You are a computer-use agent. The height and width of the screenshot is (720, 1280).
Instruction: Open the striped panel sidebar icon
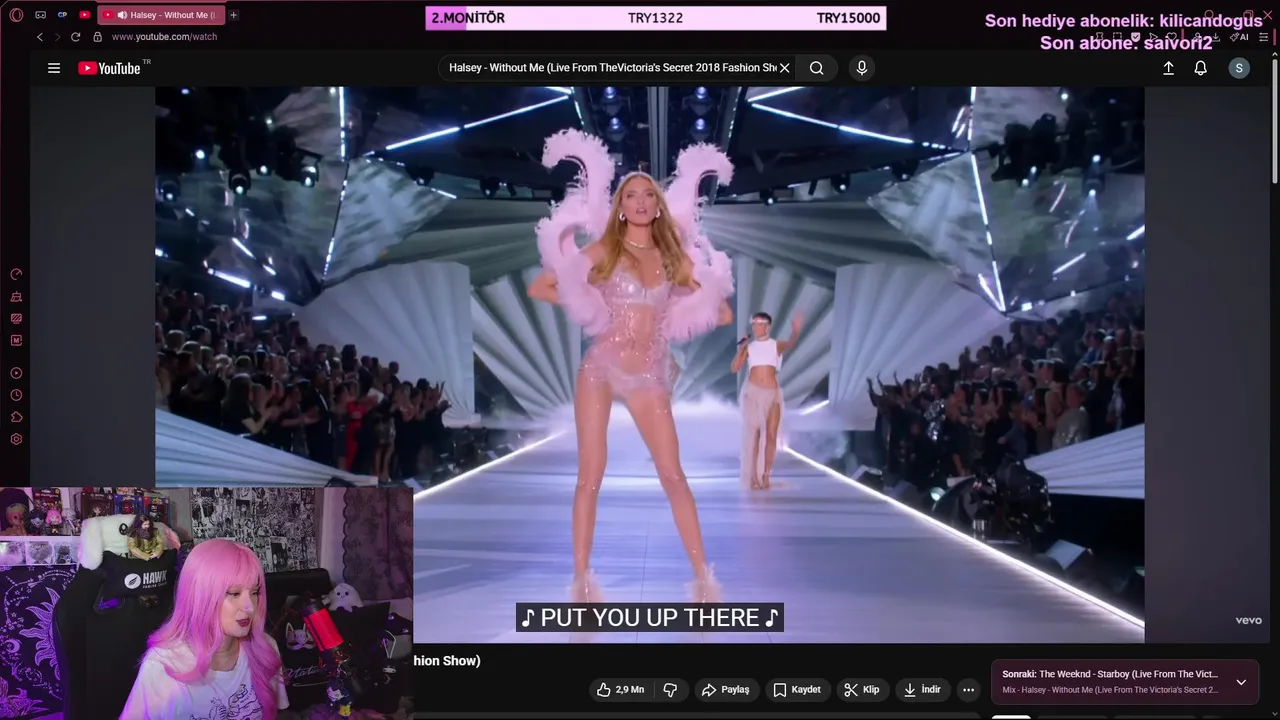click(x=16, y=319)
